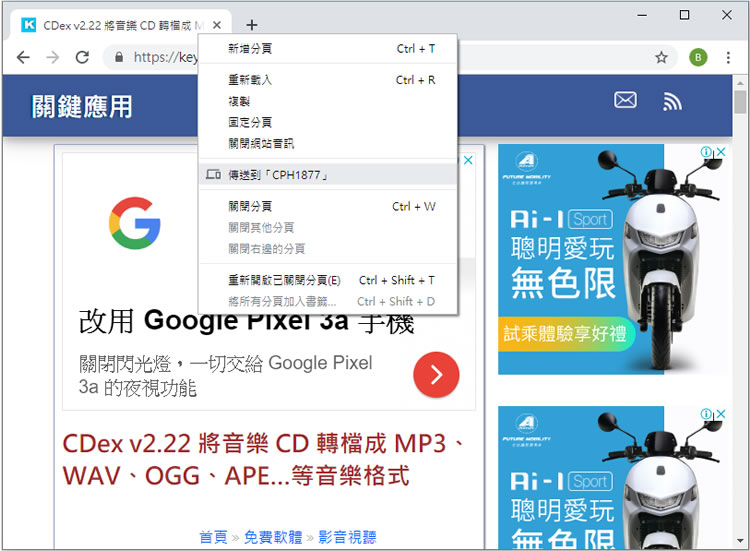Screen dimensions: 750x551
Task: Click the 影音視聽 breadcrumb link
Action: click(347, 537)
